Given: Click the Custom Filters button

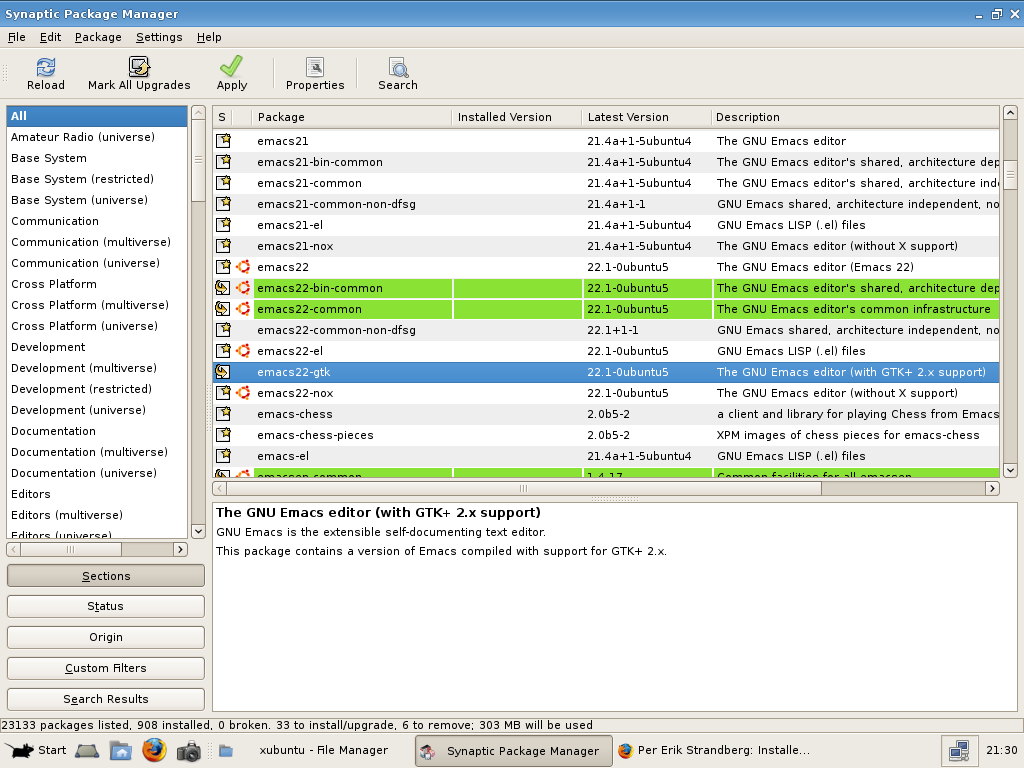Looking at the screenshot, I should [x=106, y=668].
